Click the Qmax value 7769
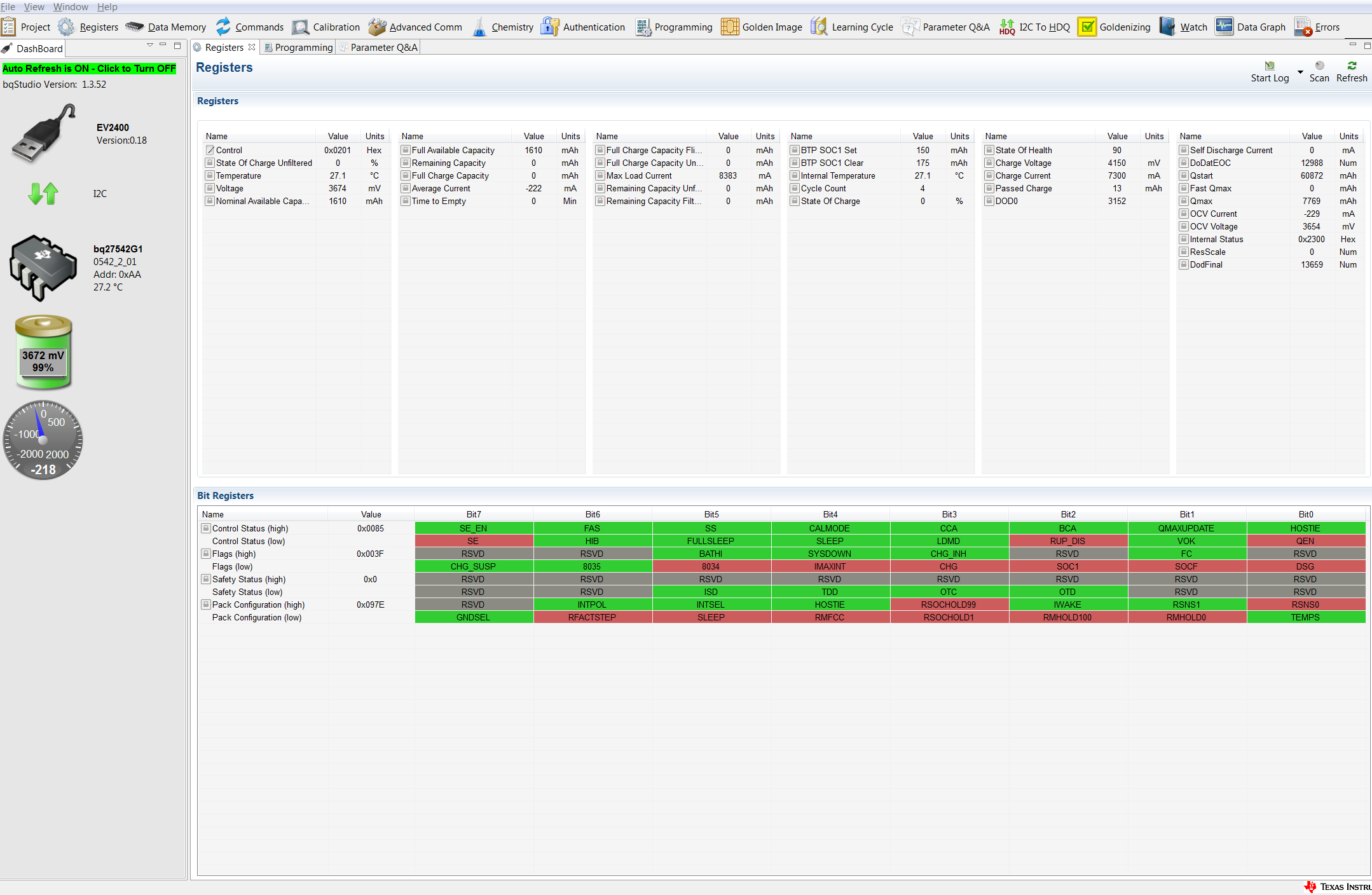This screenshot has height=895, width=1372. (1311, 201)
